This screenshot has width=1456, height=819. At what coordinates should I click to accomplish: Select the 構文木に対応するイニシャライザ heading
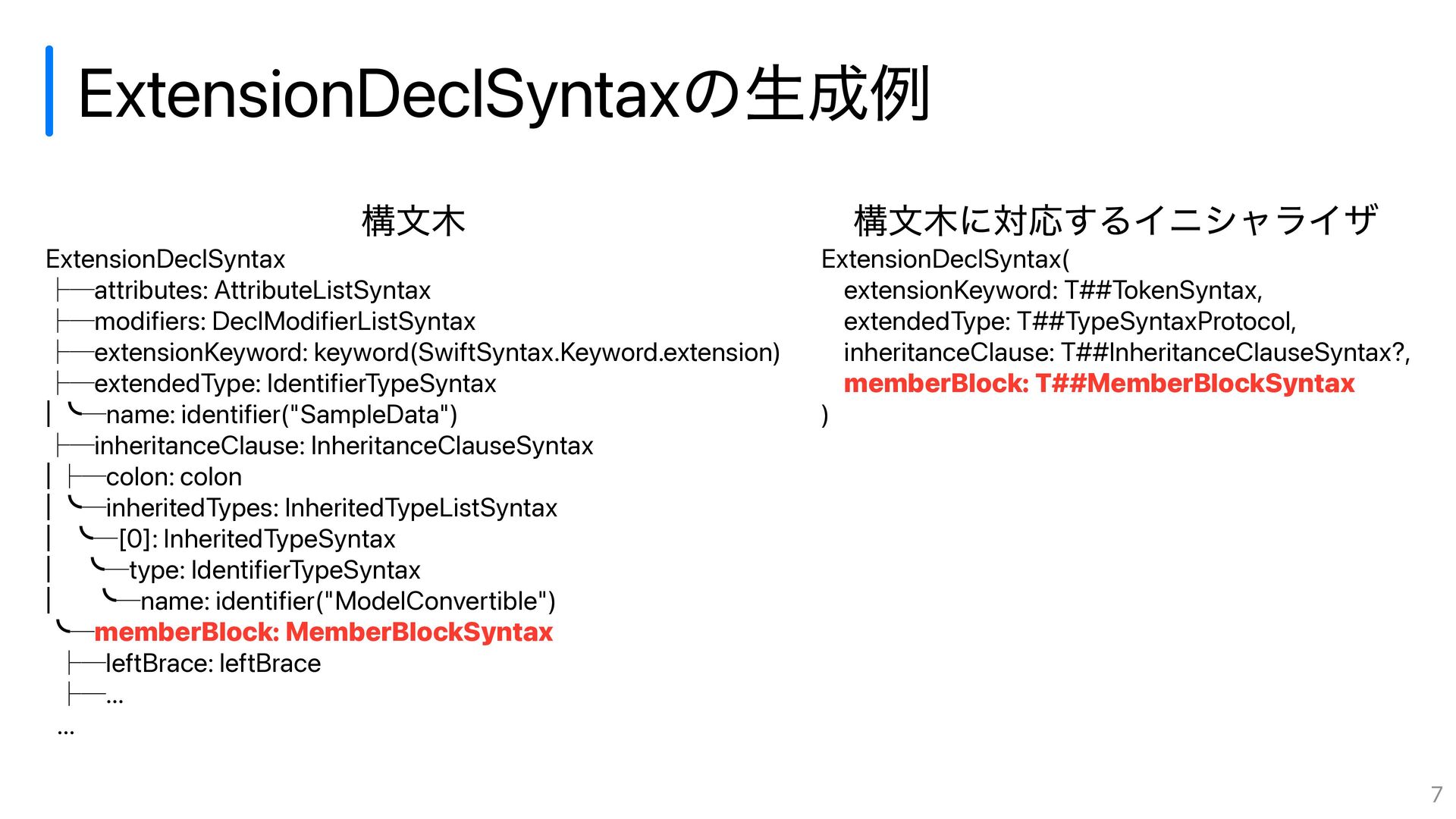(x=1116, y=221)
